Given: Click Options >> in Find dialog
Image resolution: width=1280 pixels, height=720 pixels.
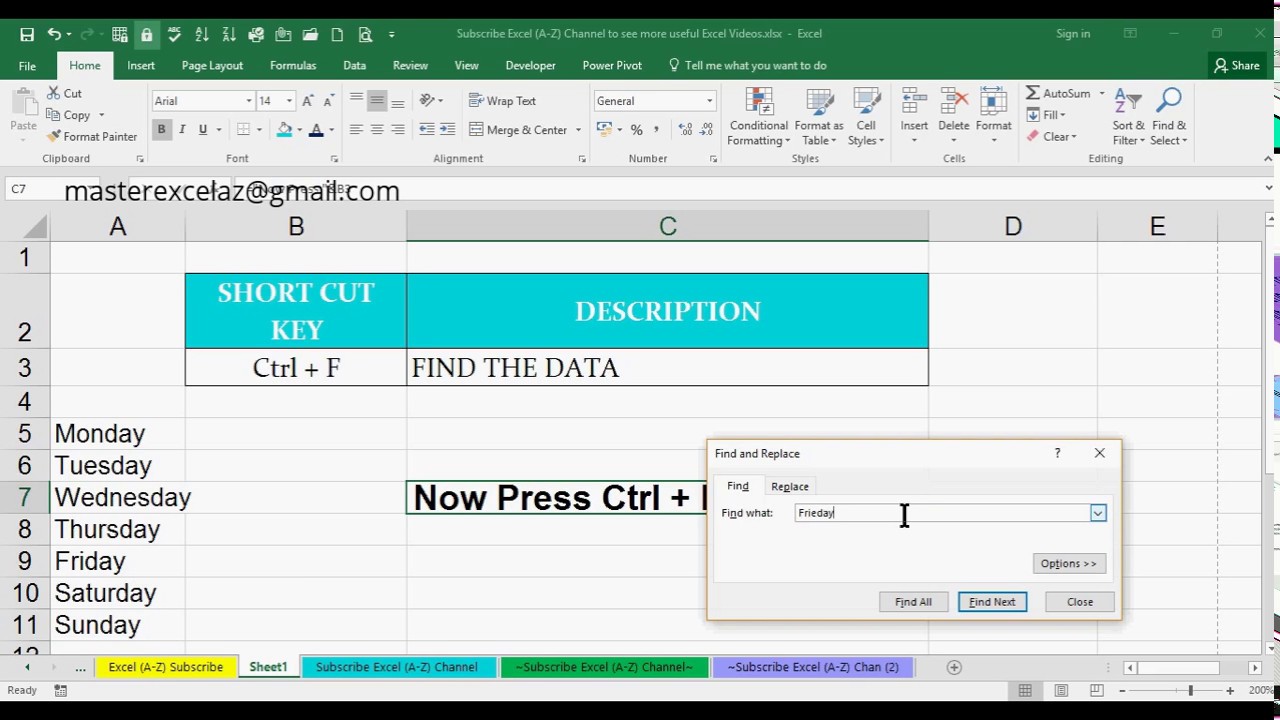Looking at the screenshot, I should (1068, 564).
